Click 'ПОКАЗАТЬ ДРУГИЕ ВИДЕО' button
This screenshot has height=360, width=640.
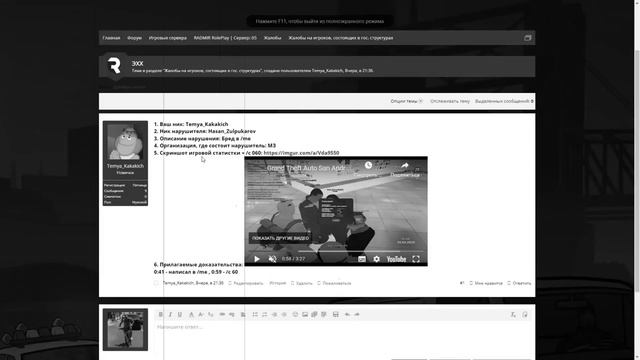pyautogui.click(x=280, y=238)
